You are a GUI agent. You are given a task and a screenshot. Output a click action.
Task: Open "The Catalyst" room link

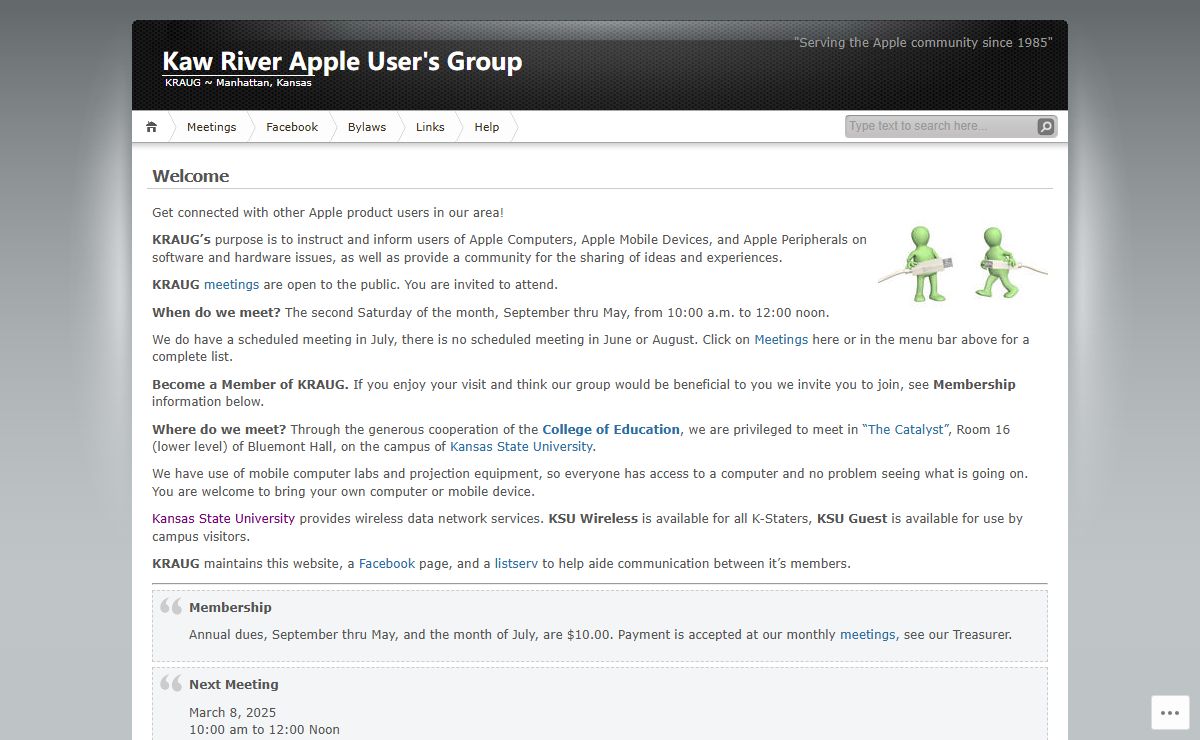coord(905,430)
